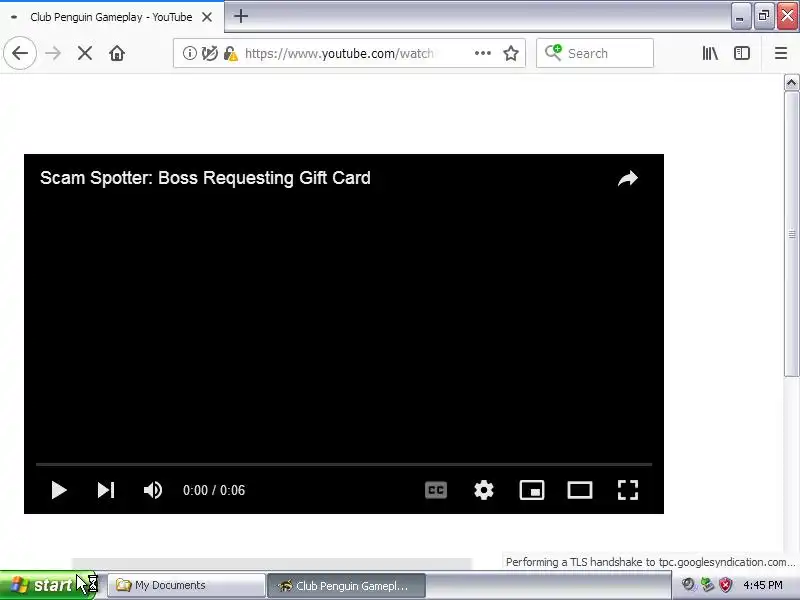This screenshot has width=800, height=600.
Task: Open the Firefox hamburger menu
Action: click(781, 53)
